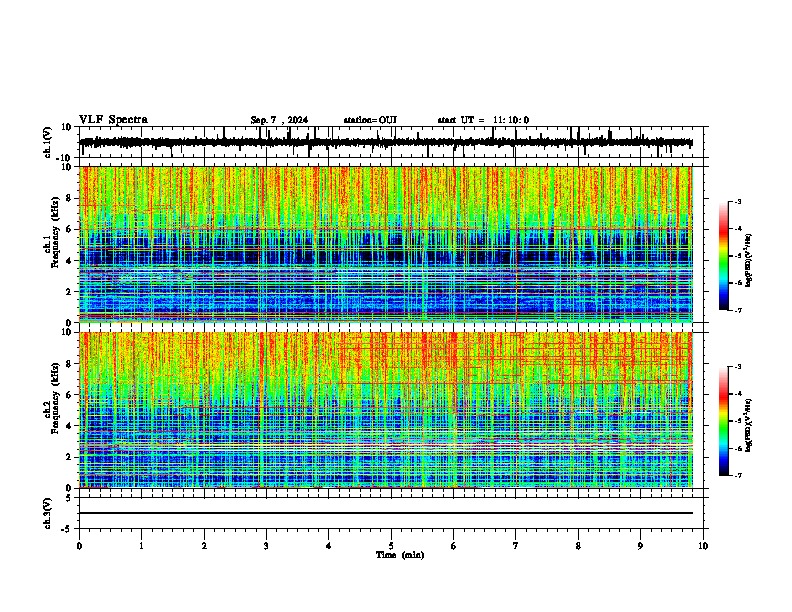
Task: Click the "ch.3(V)" axis label
Action: point(48,513)
